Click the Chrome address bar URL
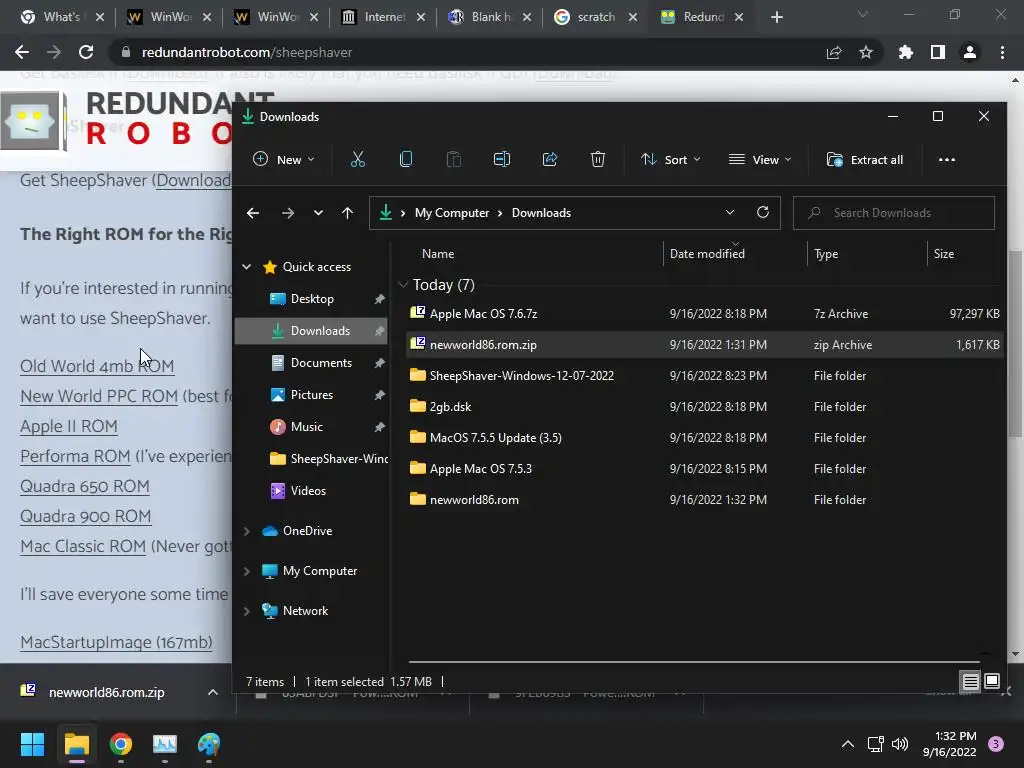The image size is (1024, 768). (247, 52)
